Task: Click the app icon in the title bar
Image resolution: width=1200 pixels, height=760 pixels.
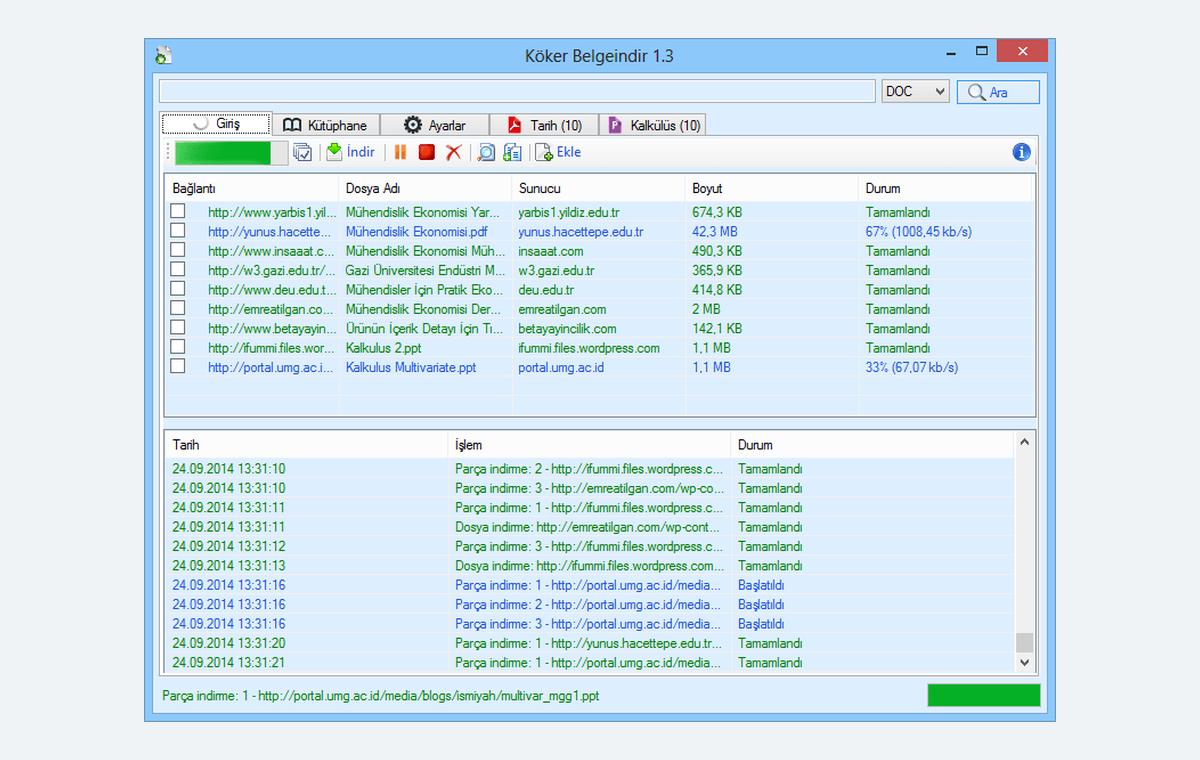Action: (x=165, y=55)
